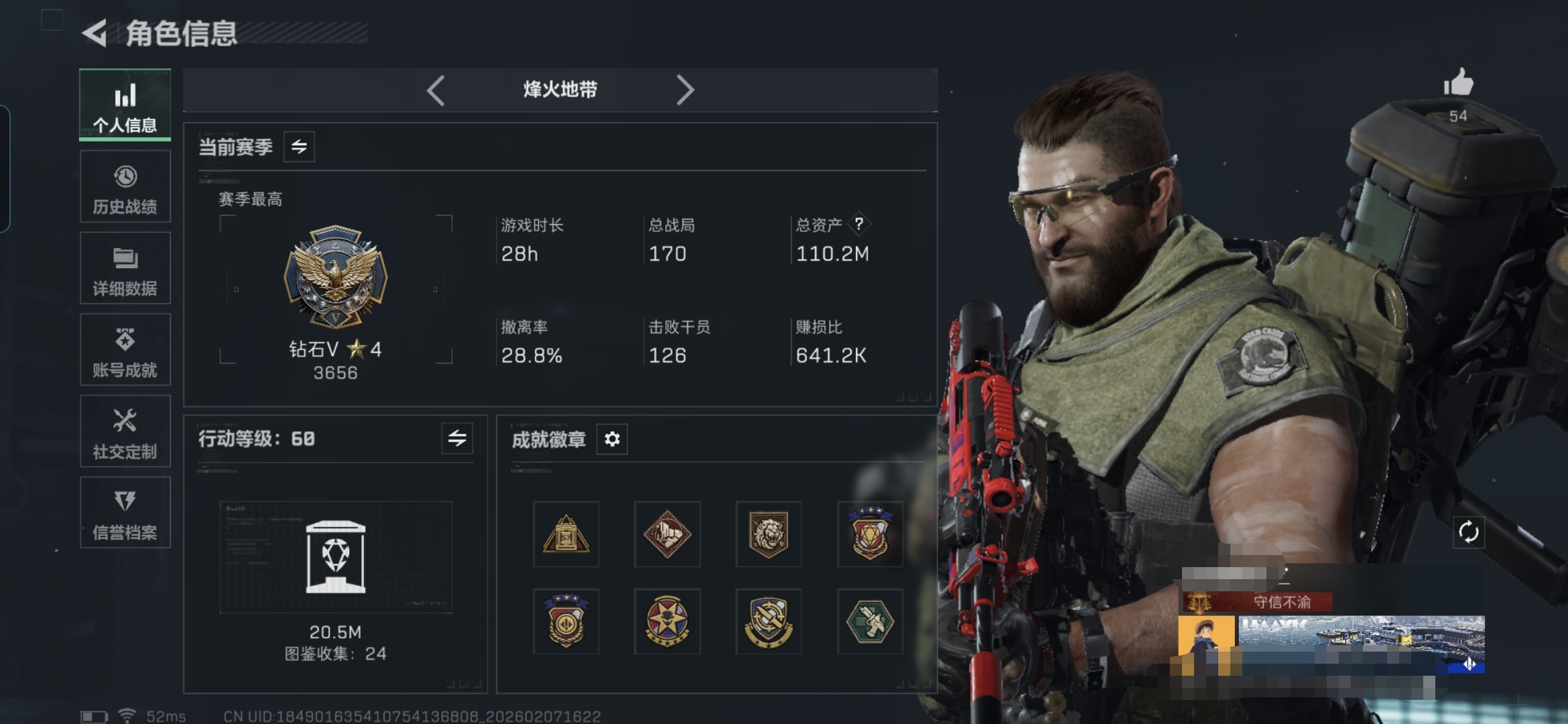Open the 个人信息 tab
This screenshot has height=724, width=1568.
[125, 105]
